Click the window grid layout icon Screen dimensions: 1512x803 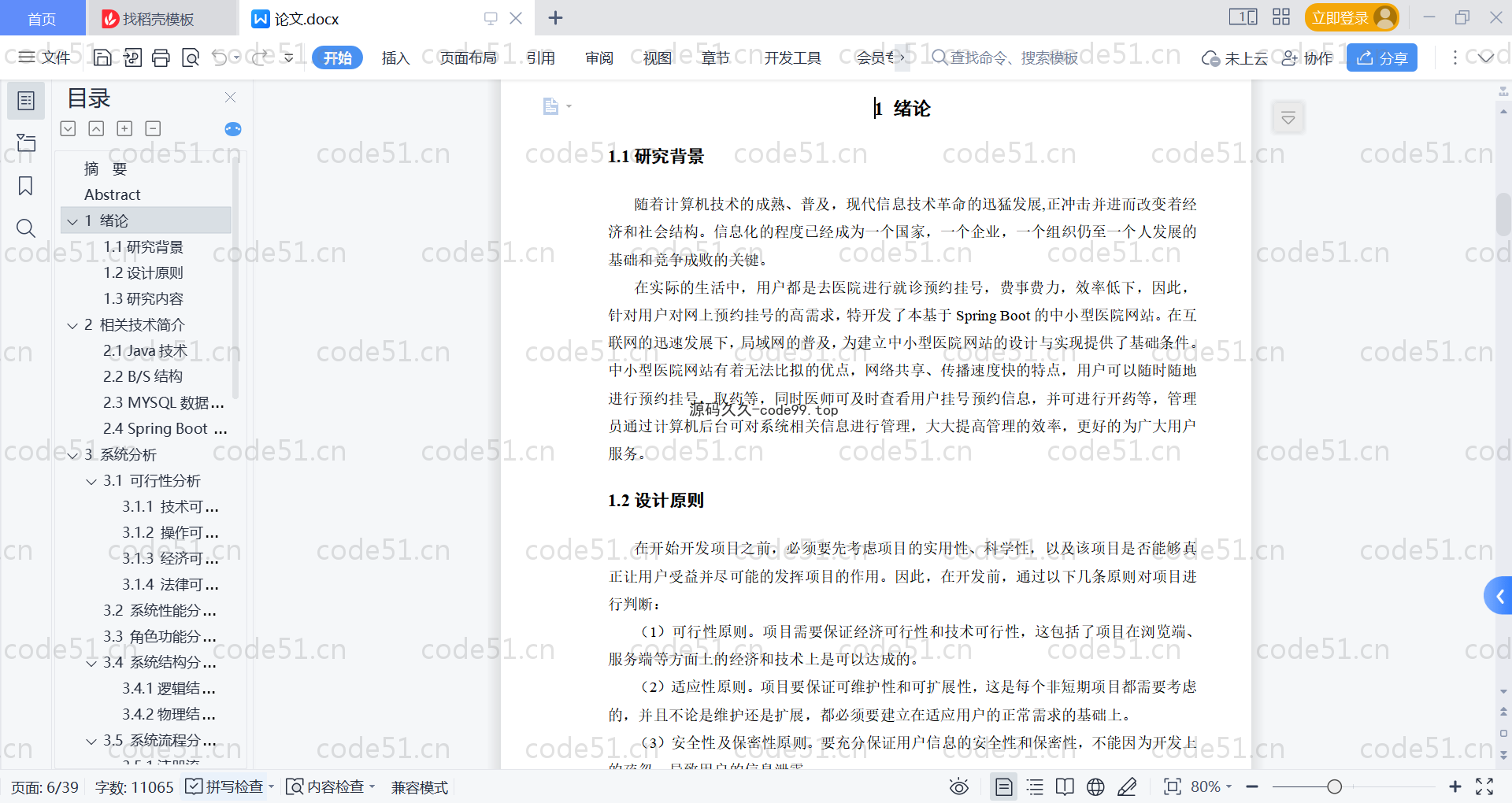(x=1281, y=17)
